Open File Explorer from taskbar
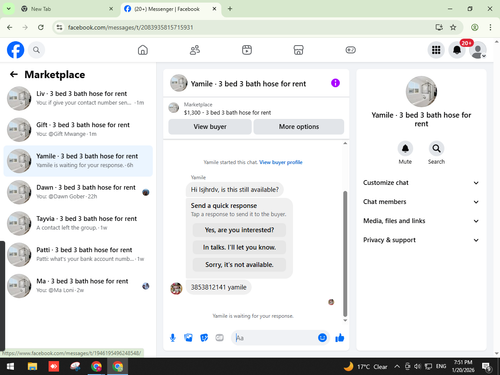 coord(32,367)
